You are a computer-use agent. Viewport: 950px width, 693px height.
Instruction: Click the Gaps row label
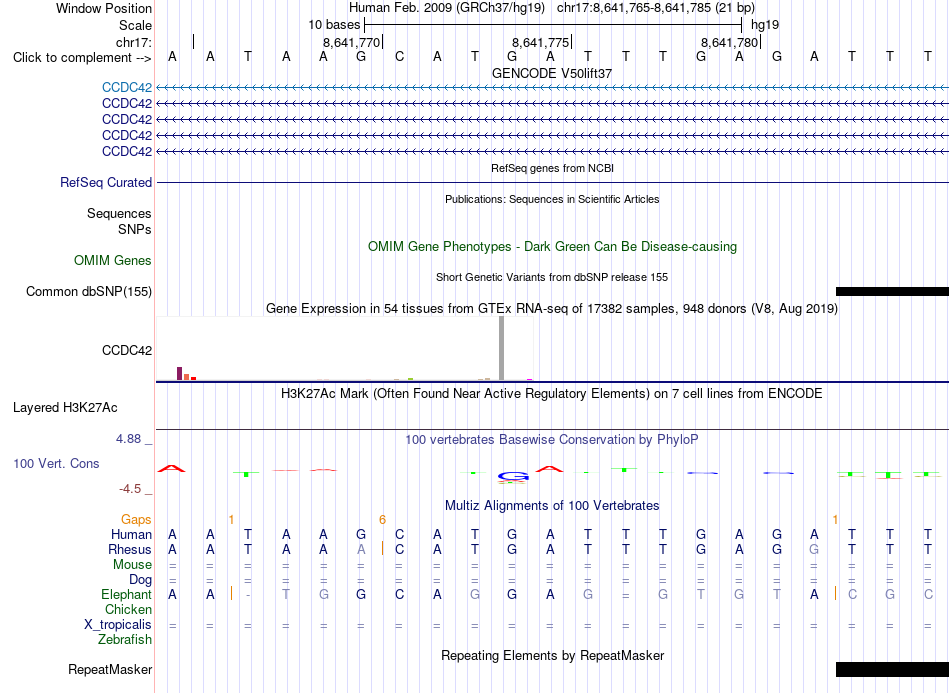click(136, 520)
